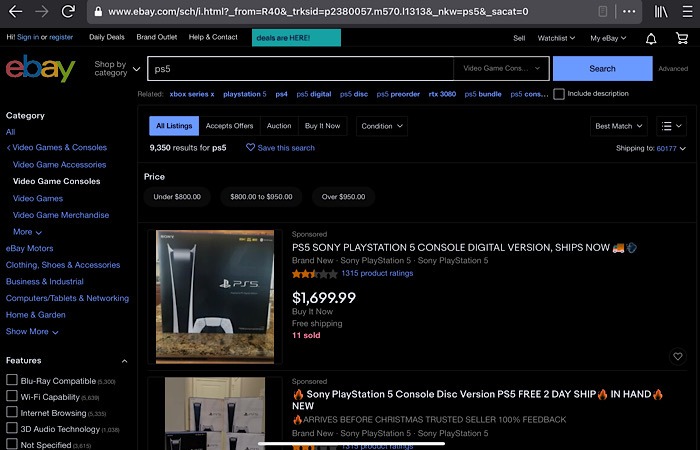Viewport: 700px width, 450px height.
Task: Enable the Include description checkbox
Action: tap(559, 93)
